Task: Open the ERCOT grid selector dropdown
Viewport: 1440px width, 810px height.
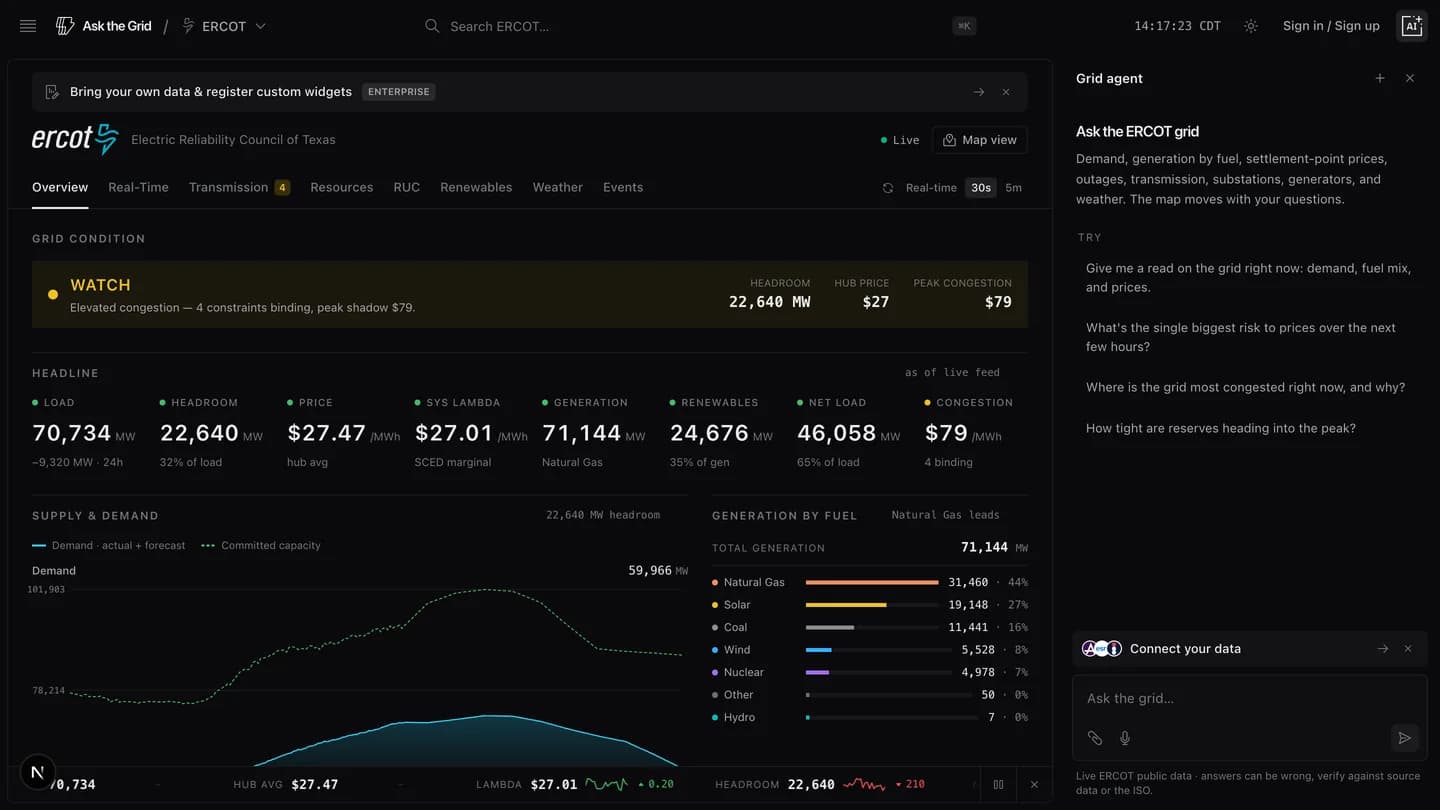Action: pos(224,26)
